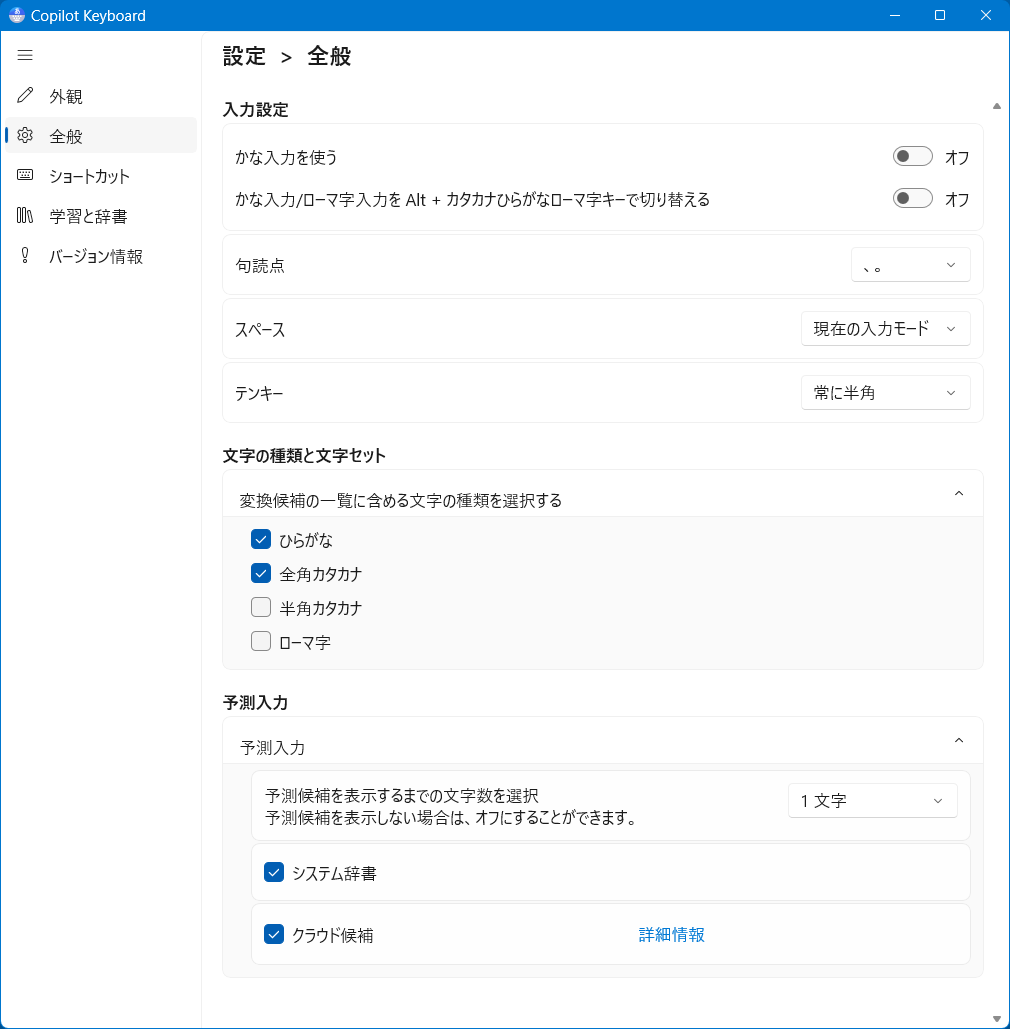
Task: Collapse the 予測入力 expander section
Action: 958,740
